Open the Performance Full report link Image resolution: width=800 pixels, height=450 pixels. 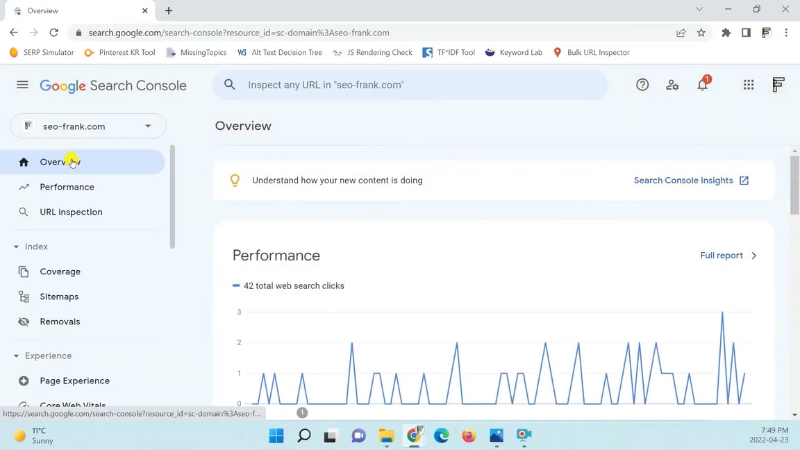tap(728, 255)
